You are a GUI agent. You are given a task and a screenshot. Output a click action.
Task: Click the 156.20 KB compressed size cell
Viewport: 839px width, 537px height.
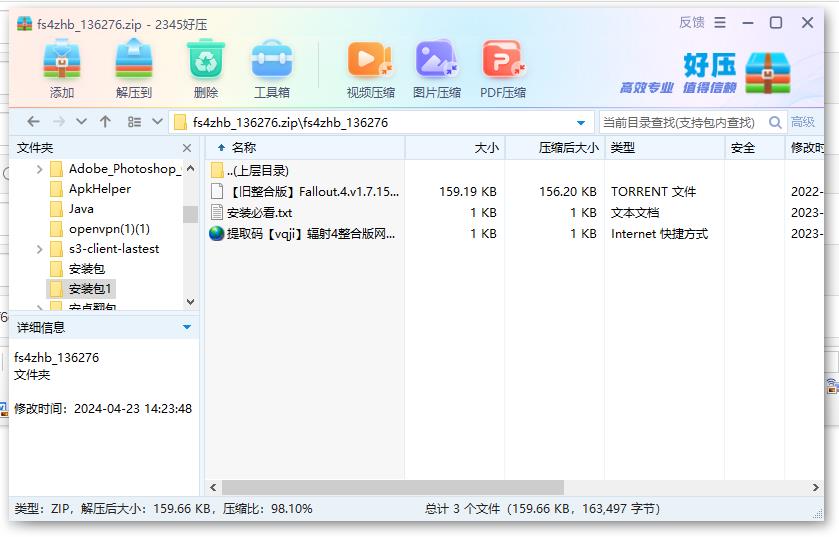pos(568,191)
